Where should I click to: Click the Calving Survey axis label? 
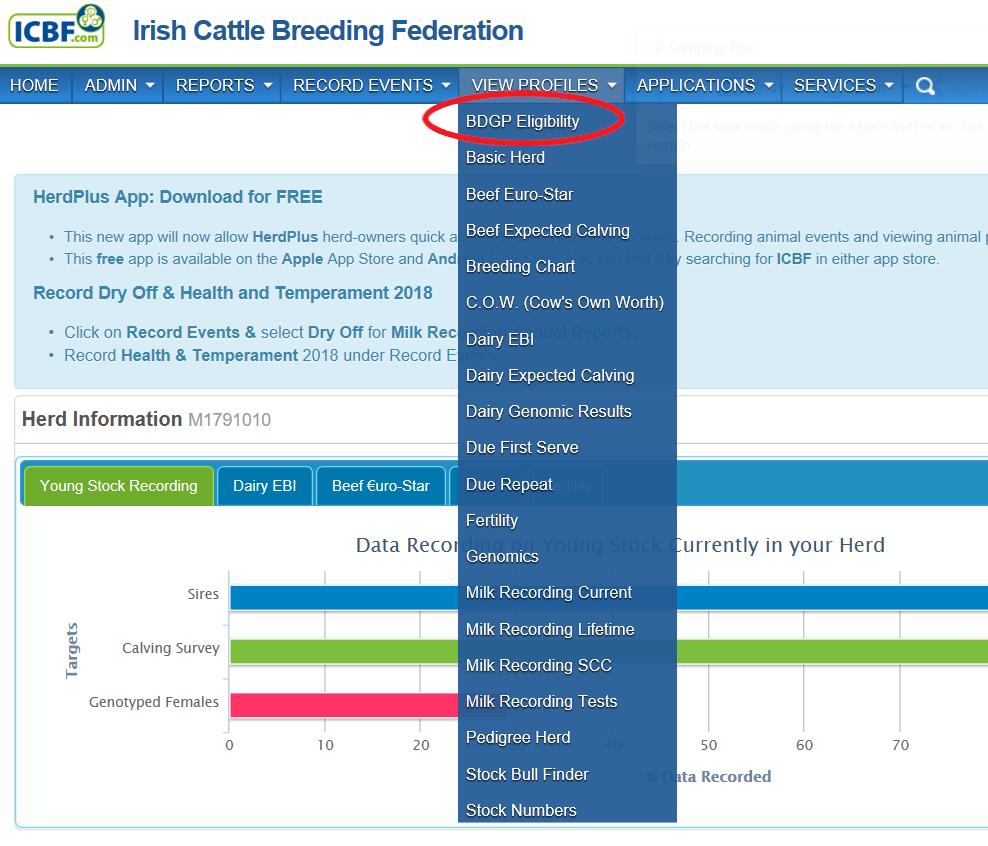point(171,648)
